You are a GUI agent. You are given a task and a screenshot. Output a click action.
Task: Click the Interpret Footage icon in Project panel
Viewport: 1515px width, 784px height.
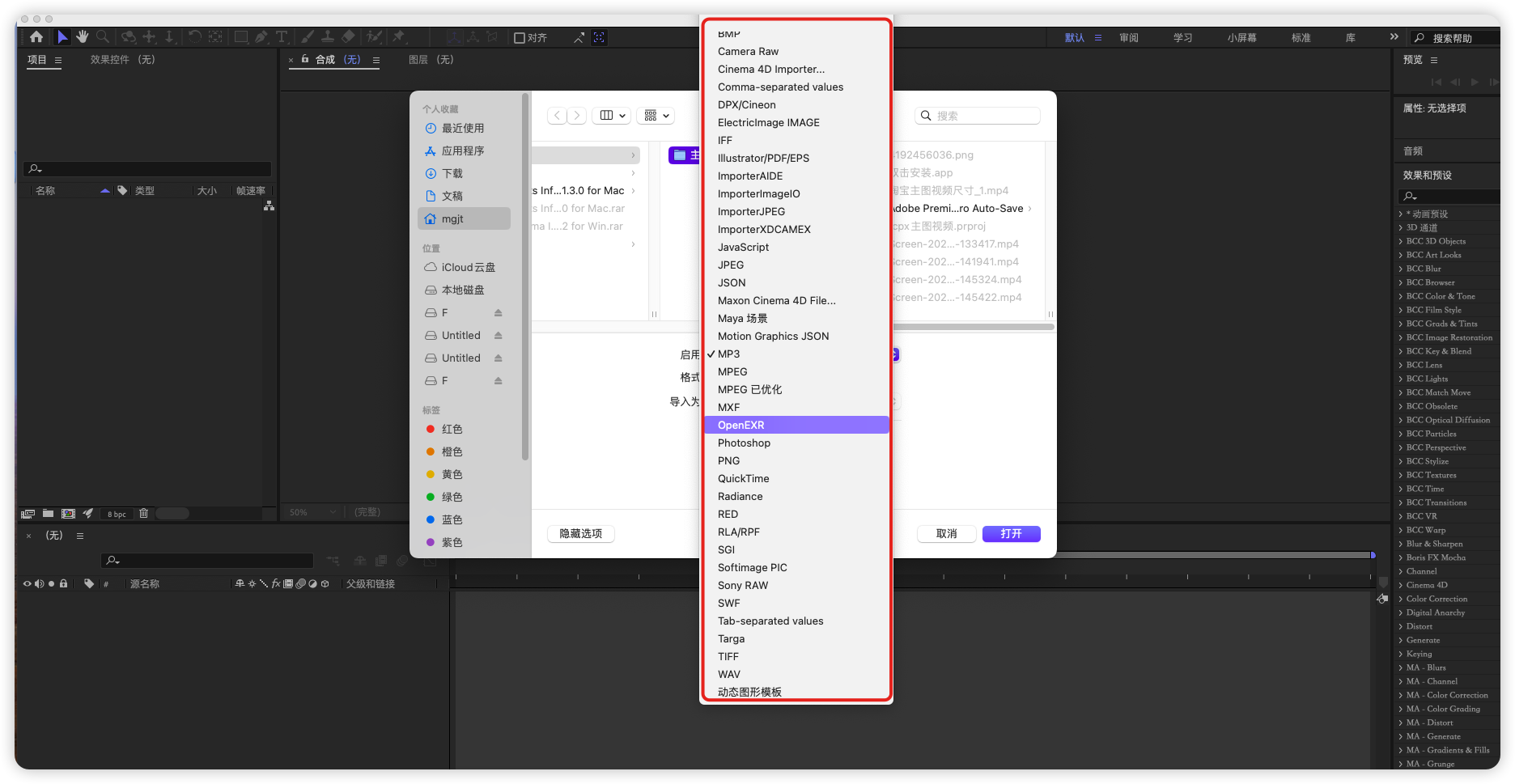28,514
